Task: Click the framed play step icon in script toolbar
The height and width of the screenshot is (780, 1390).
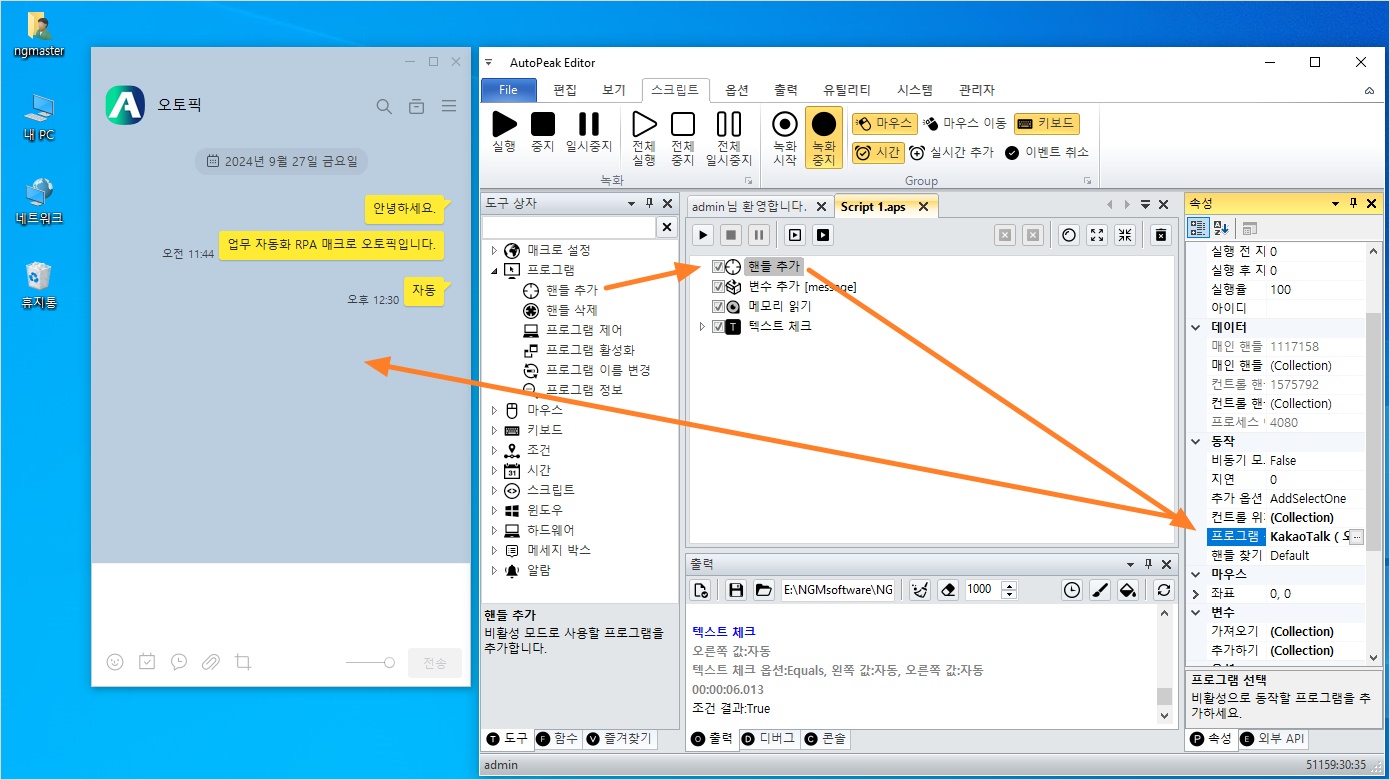Action: click(x=795, y=235)
